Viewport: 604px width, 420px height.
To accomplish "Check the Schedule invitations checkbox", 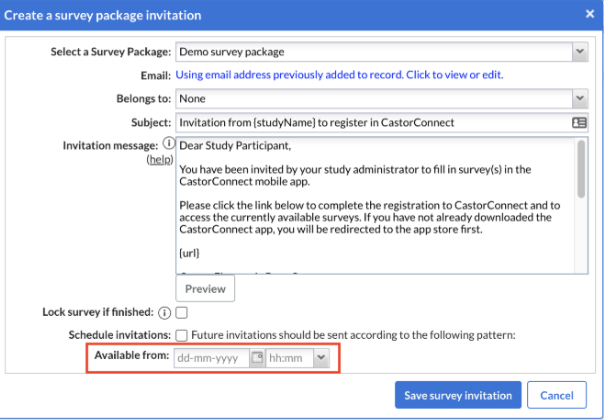I will pyautogui.click(x=182, y=335).
